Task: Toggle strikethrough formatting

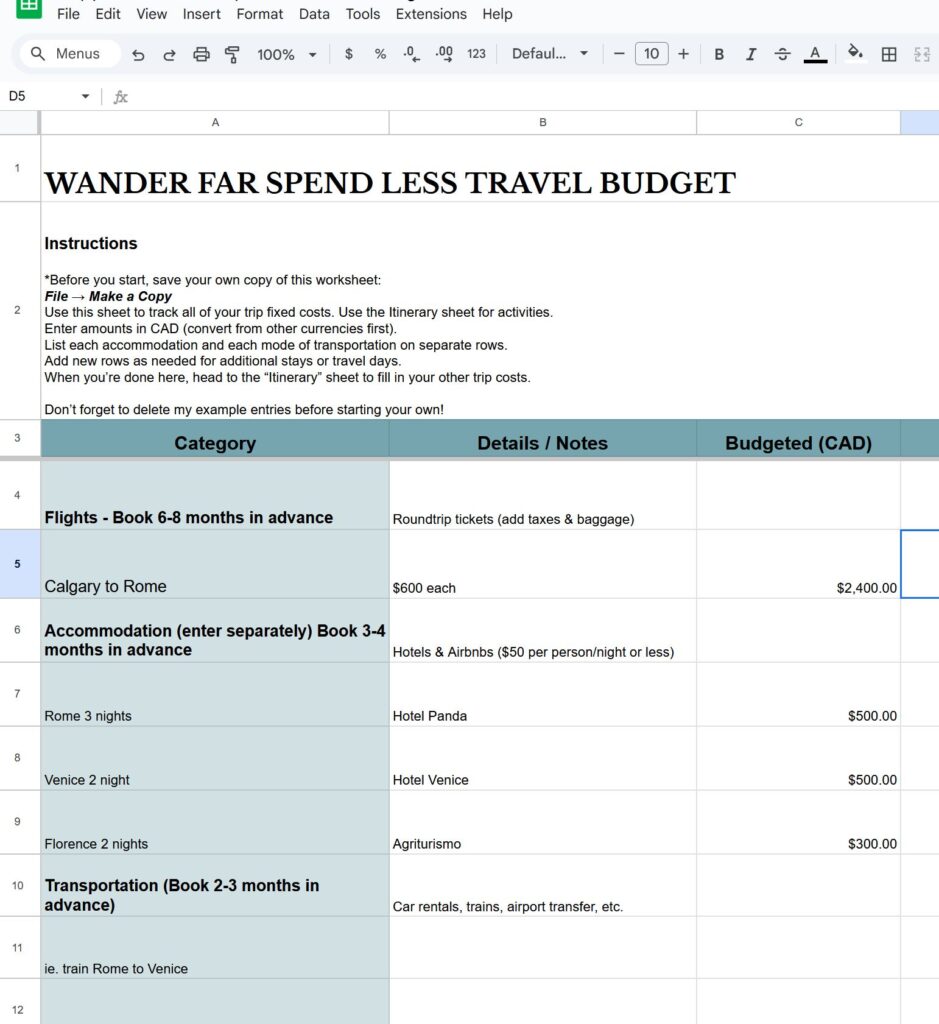Action: click(782, 54)
